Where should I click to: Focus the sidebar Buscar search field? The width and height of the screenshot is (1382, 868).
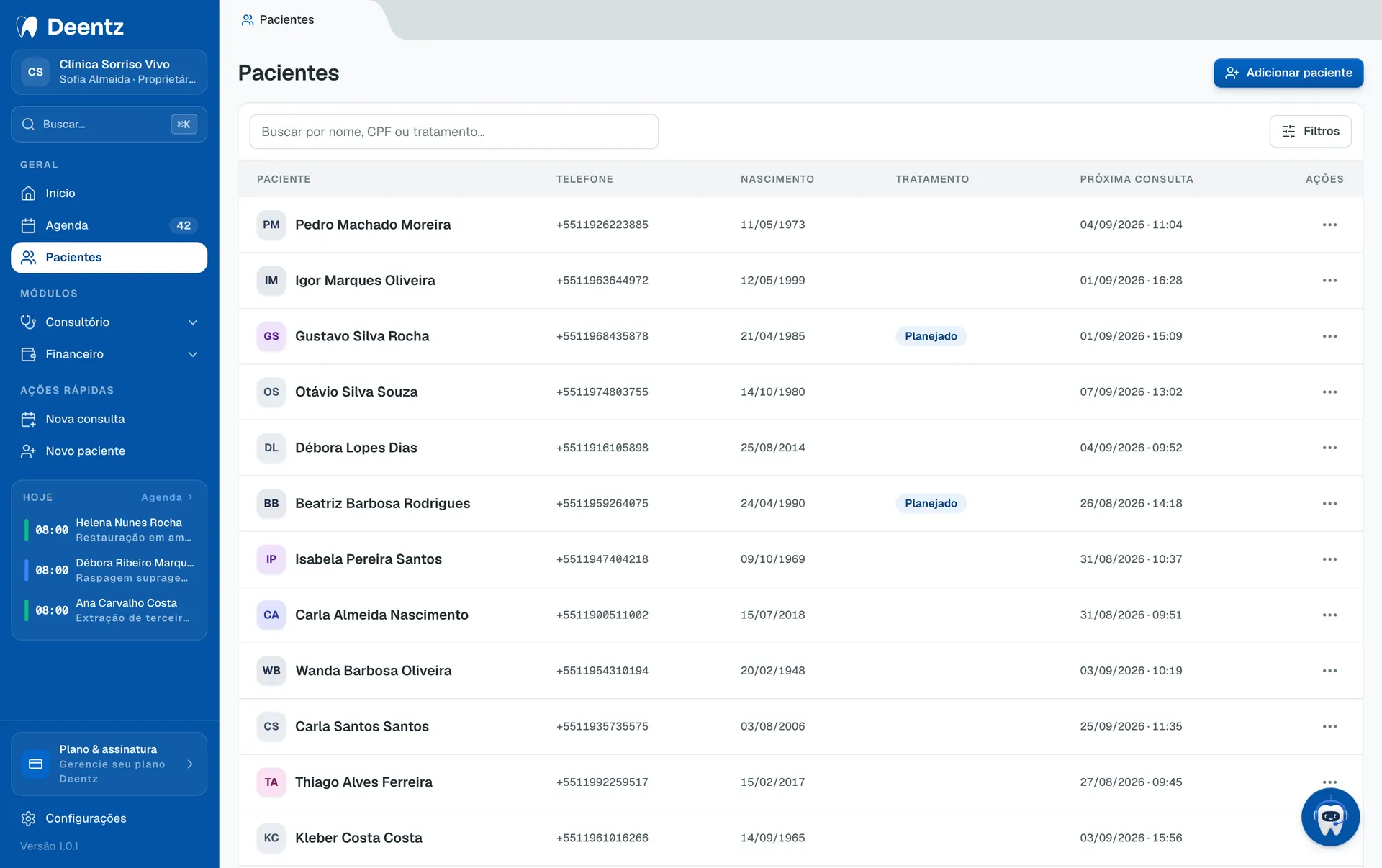click(x=109, y=125)
